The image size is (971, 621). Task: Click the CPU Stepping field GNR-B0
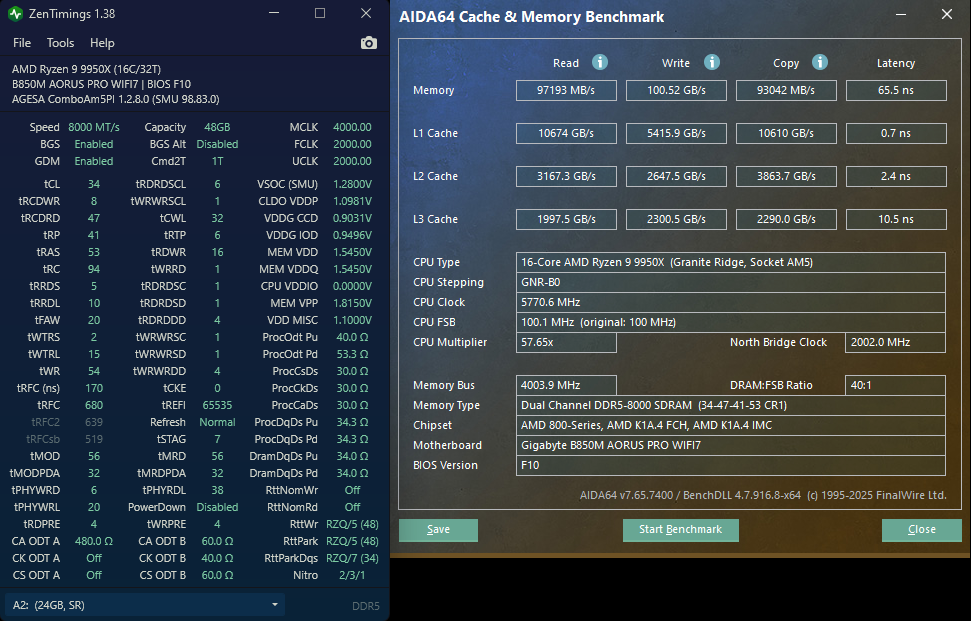(731, 282)
